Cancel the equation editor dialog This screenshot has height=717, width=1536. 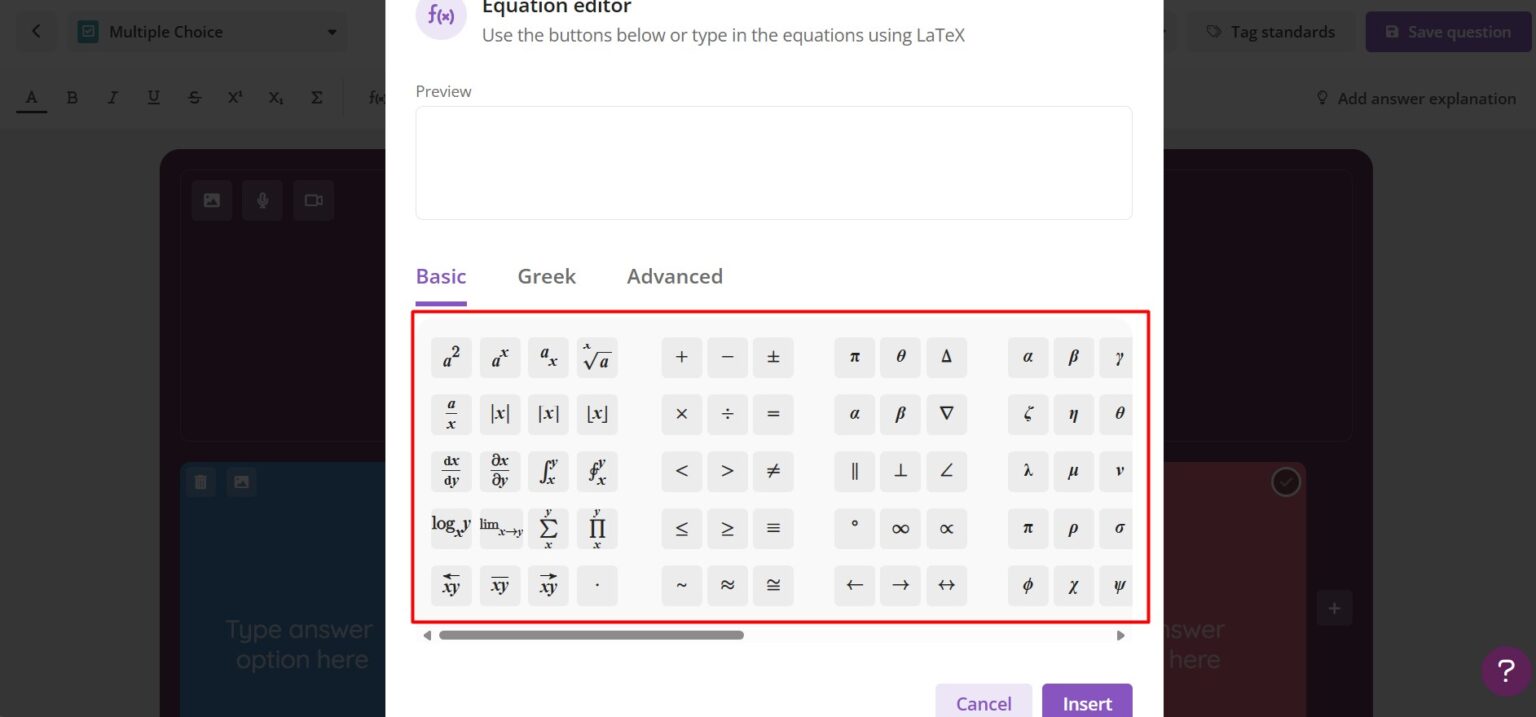click(983, 703)
